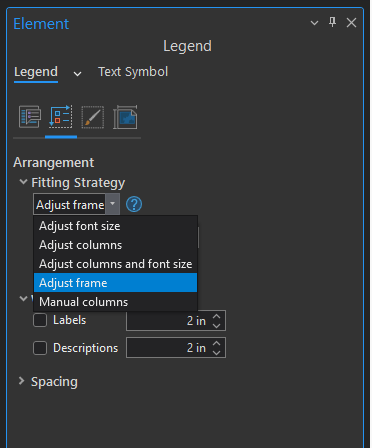Switch to the Legend tab
372x448 pixels.
(36, 72)
